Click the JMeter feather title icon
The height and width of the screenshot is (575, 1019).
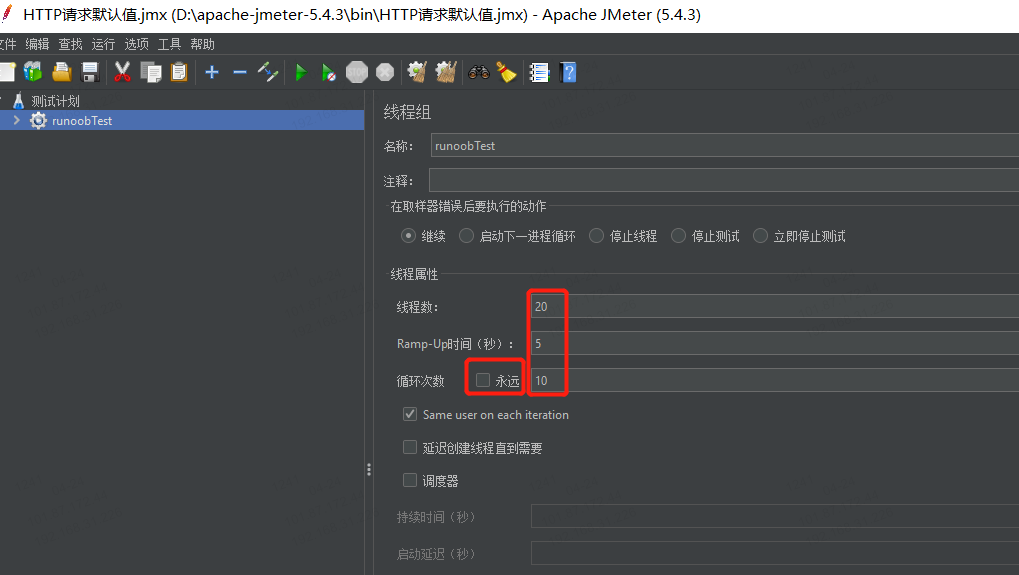[7, 14]
